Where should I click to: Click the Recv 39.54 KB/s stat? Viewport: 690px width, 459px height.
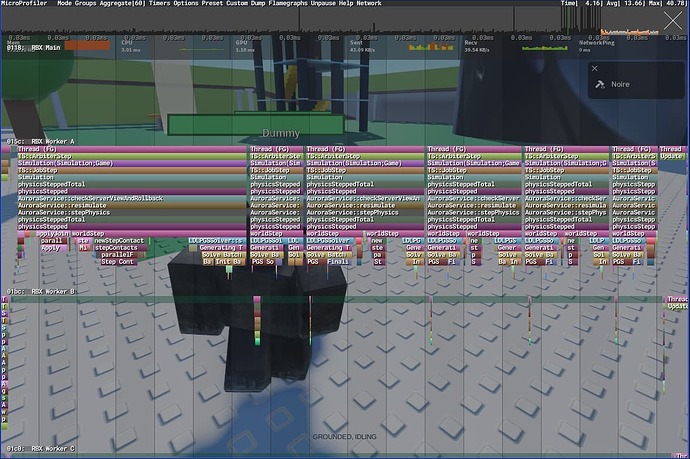pyautogui.click(x=477, y=46)
